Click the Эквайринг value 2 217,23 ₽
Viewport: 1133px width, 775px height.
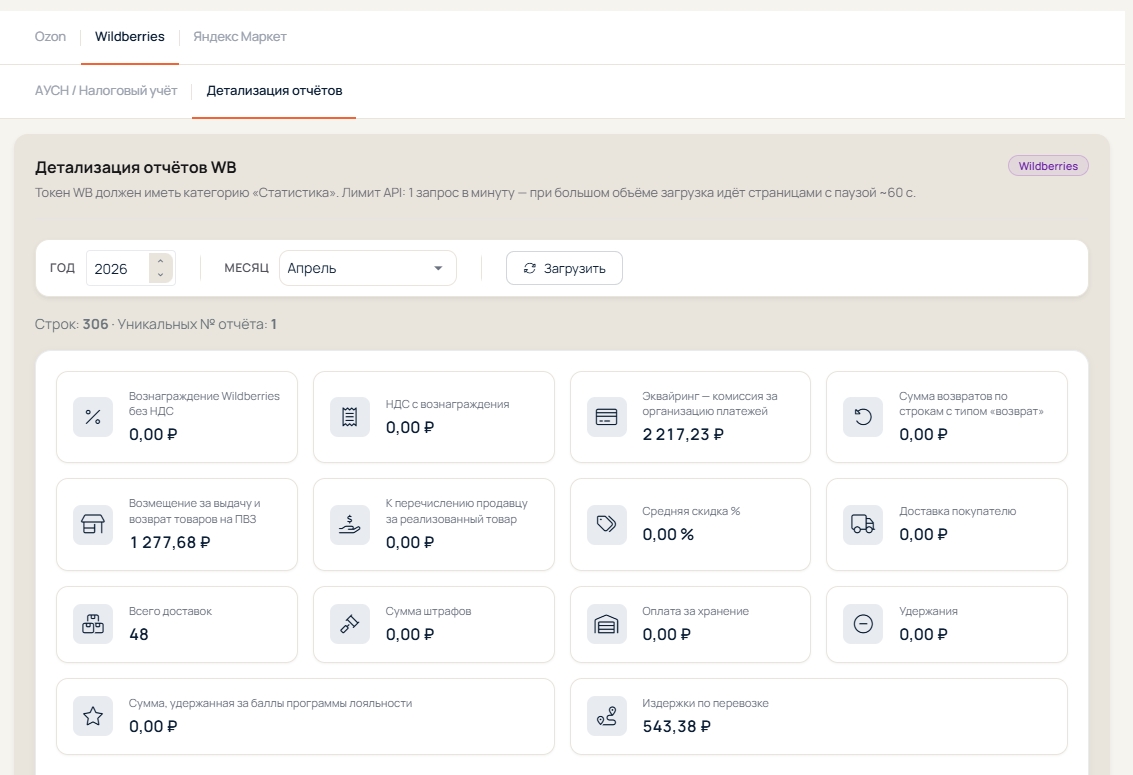click(683, 434)
